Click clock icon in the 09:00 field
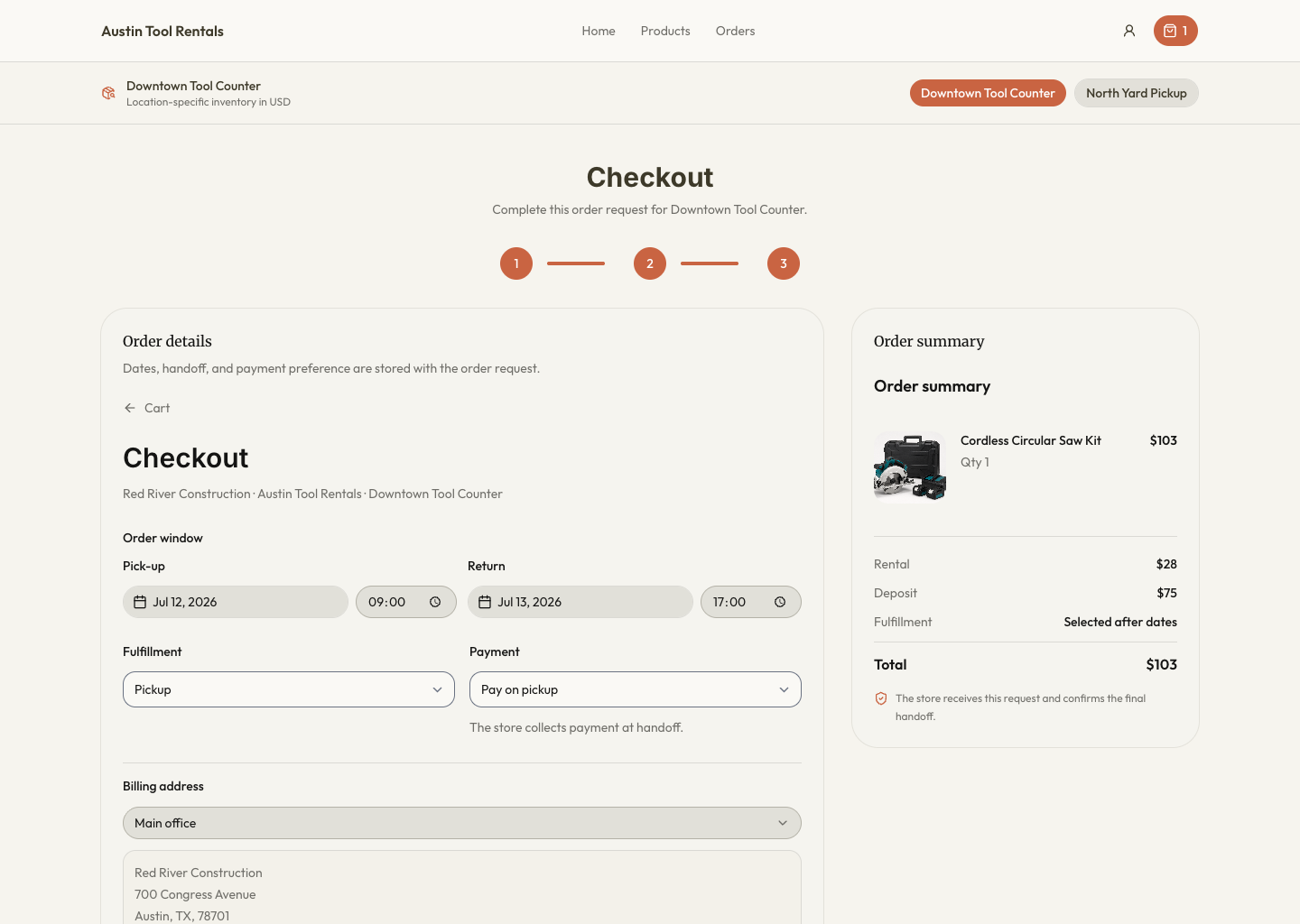Screen dimensions: 1300x924 [435, 602]
